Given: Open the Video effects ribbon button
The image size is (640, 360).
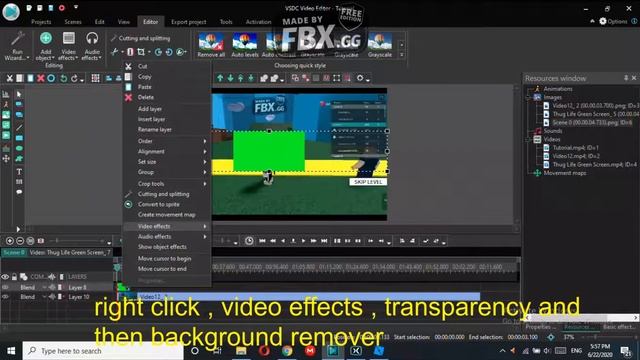Looking at the screenshot, I should [x=69, y=46].
